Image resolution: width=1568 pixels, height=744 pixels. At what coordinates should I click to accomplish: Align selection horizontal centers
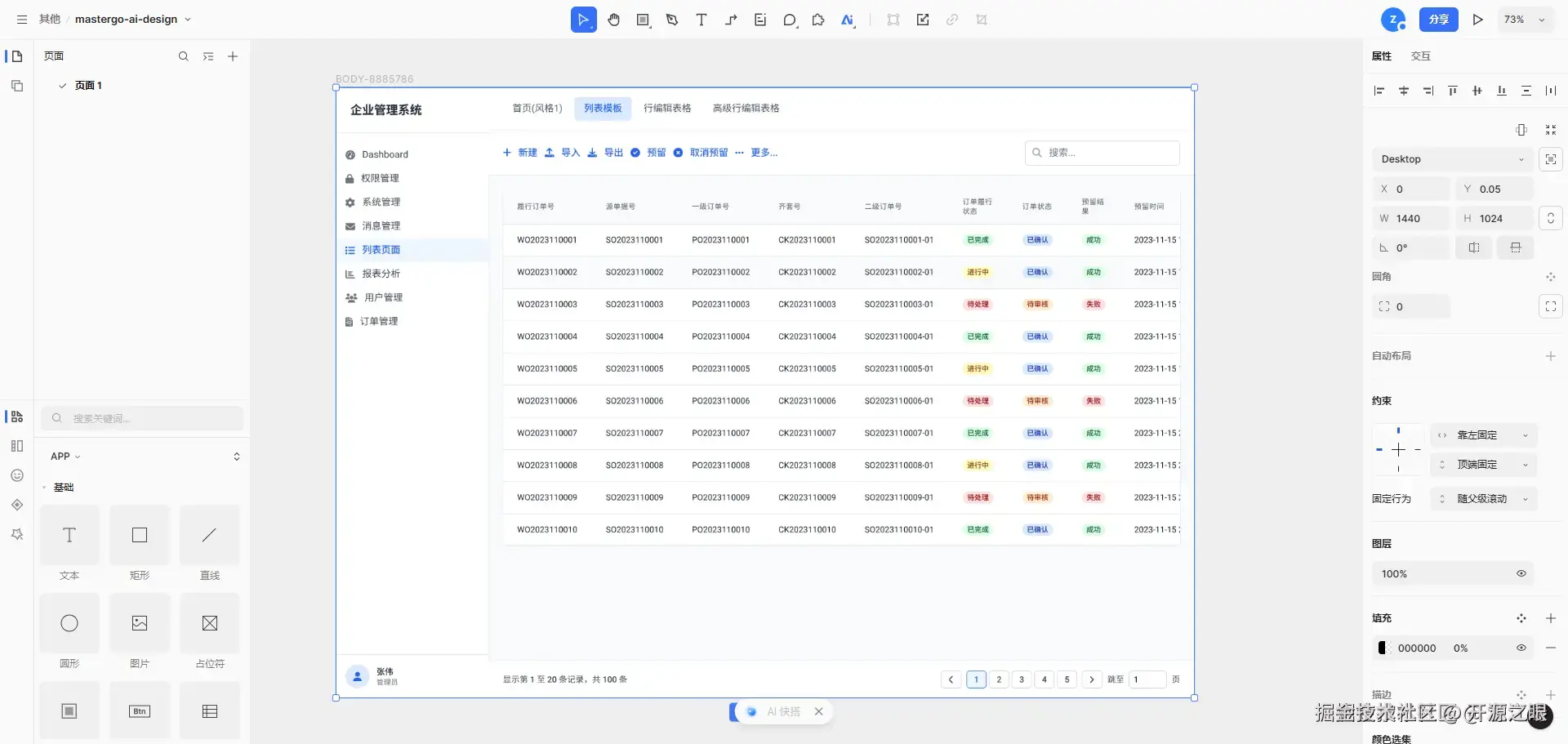pyautogui.click(x=1404, y=91)
